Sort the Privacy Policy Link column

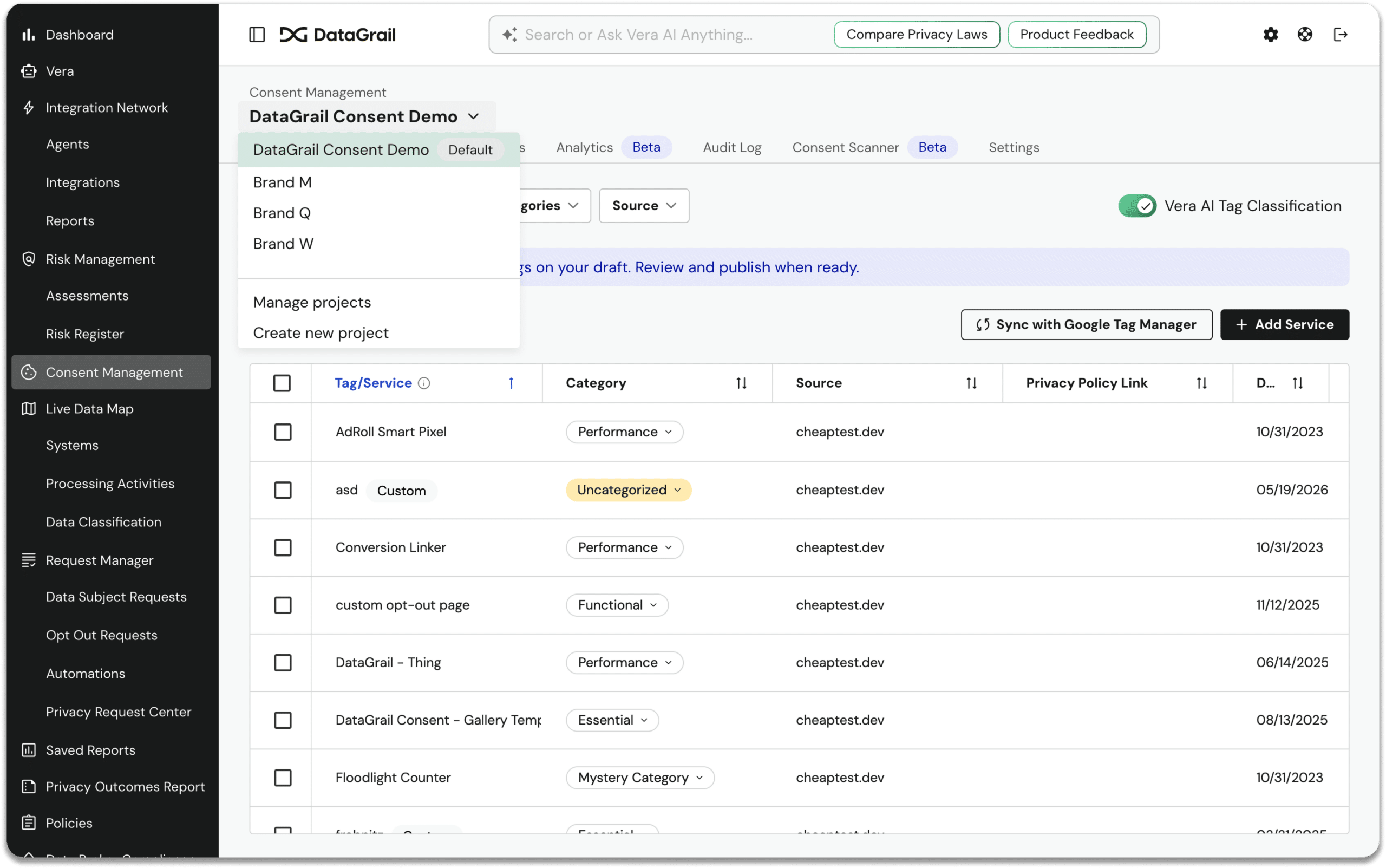pos(1201,383)
